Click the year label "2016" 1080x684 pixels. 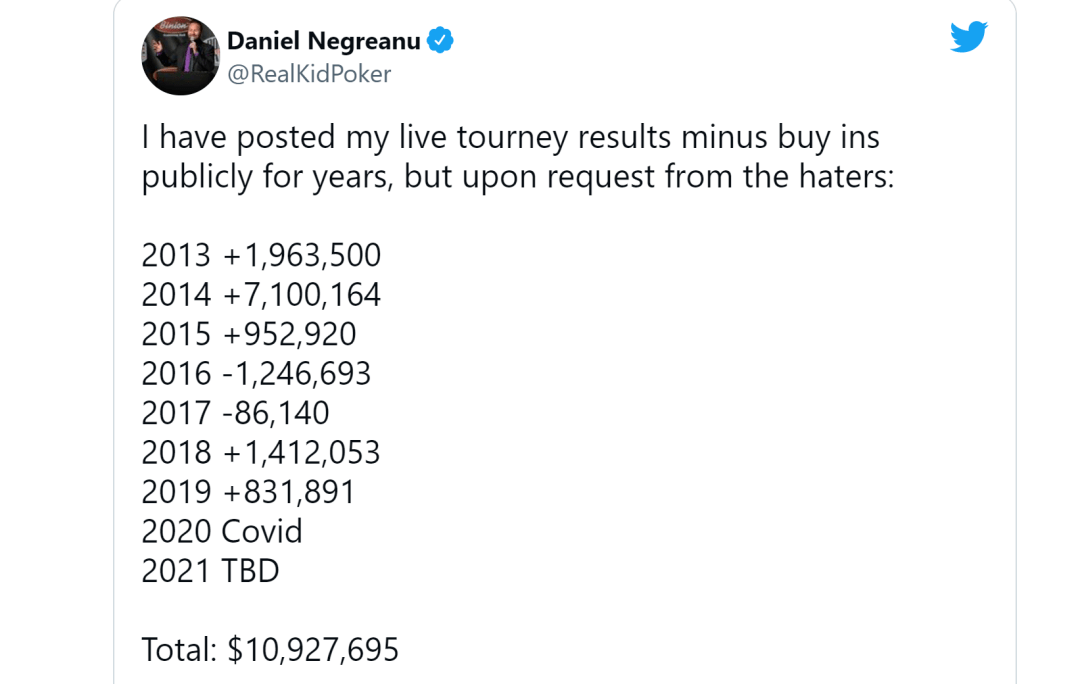[x=176, y=373]
